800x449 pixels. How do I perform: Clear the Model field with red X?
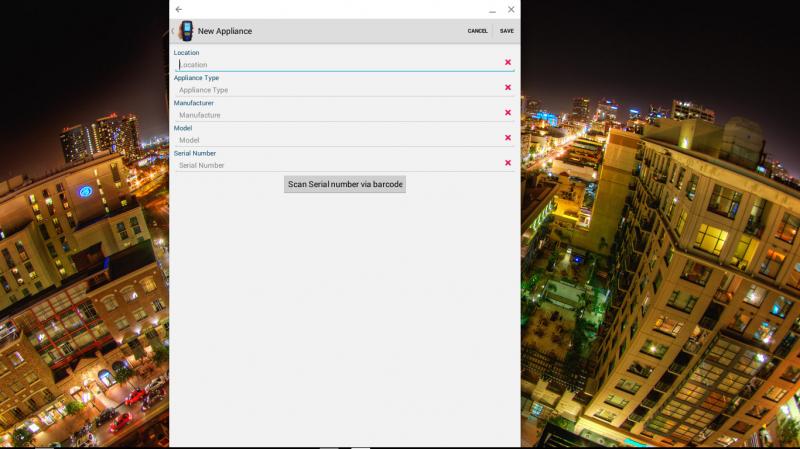click(508, 137)
